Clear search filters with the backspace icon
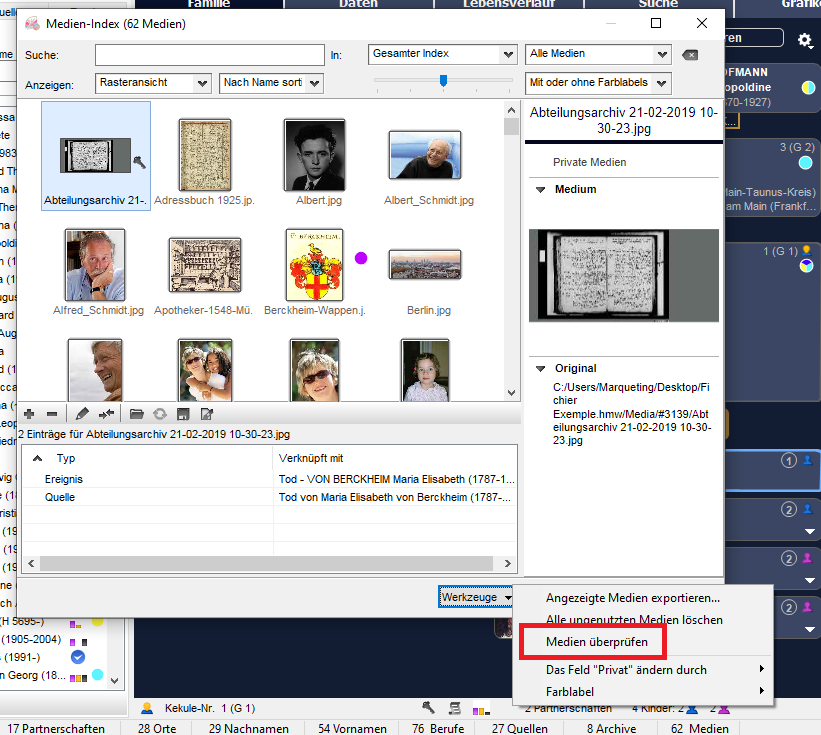The height and width of the screenshot is (735, 821). [x=689, y=55]
